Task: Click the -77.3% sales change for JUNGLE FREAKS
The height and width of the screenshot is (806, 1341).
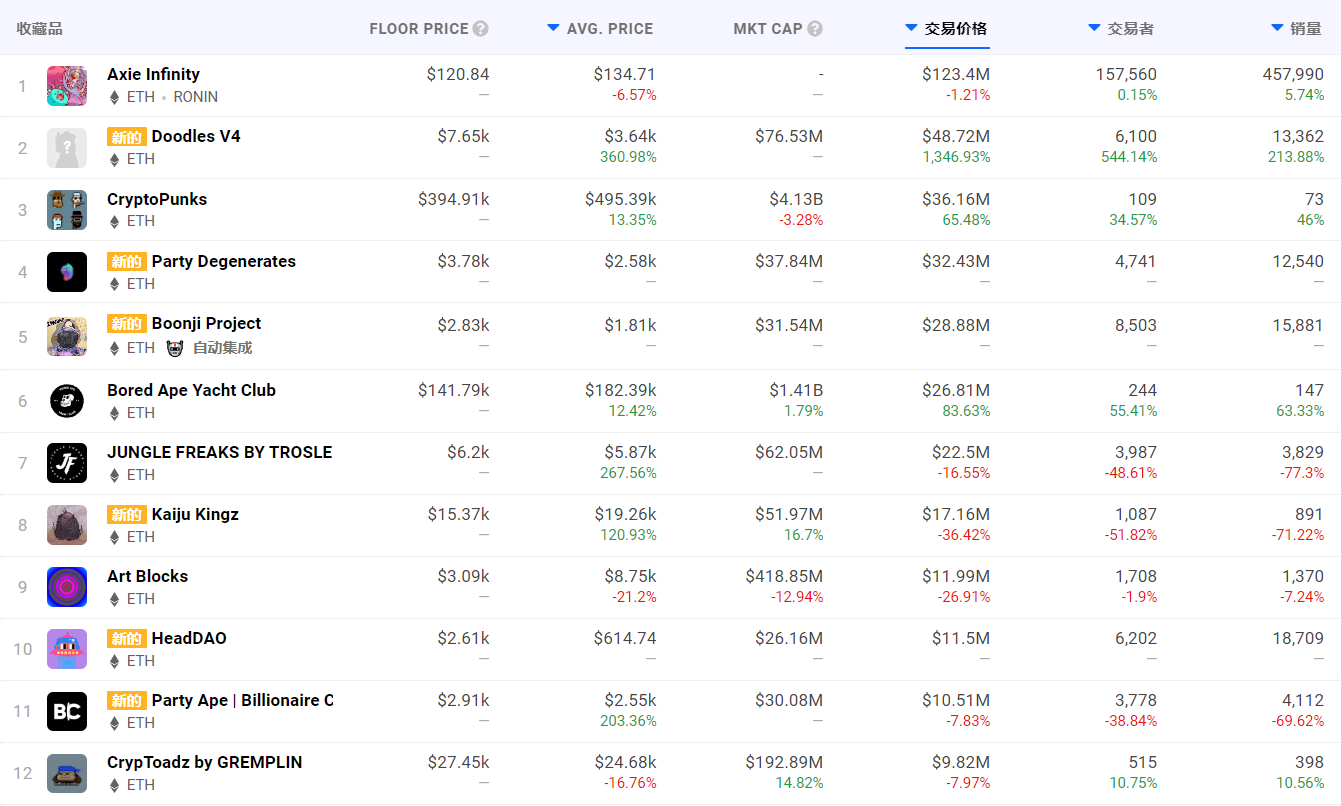Action: pos(1302,472)
